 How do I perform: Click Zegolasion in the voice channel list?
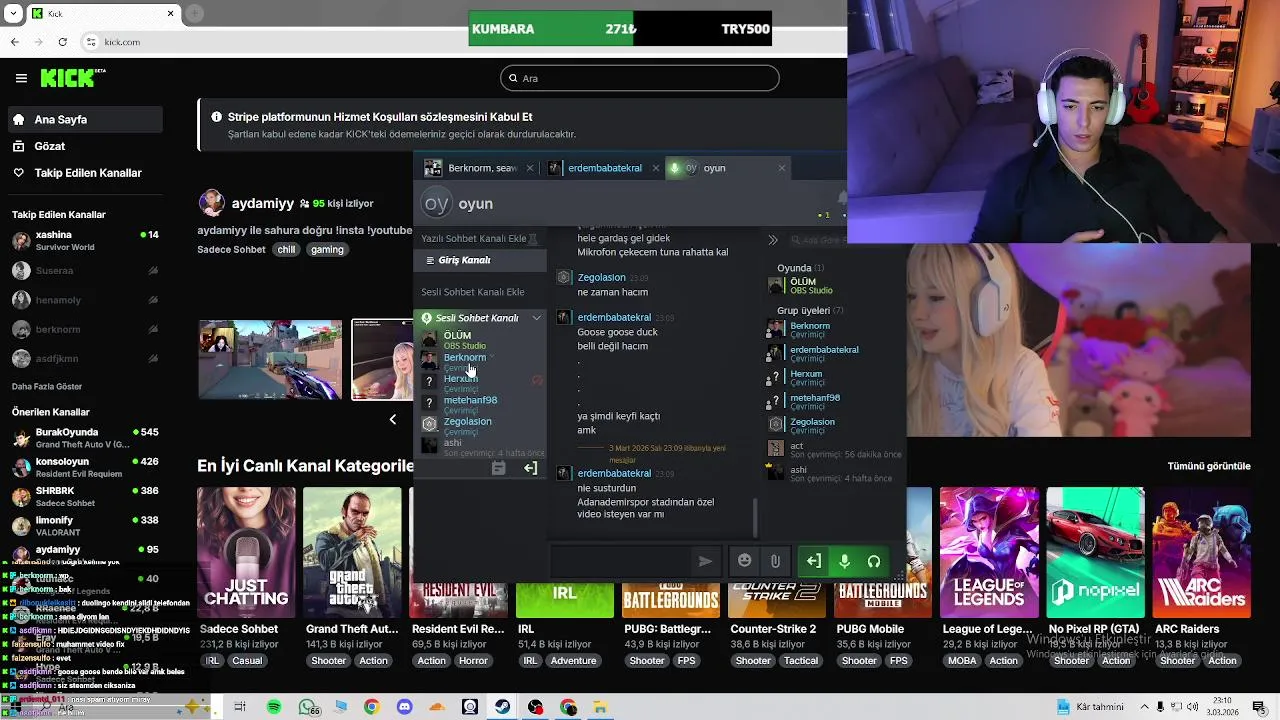[467, 421]
